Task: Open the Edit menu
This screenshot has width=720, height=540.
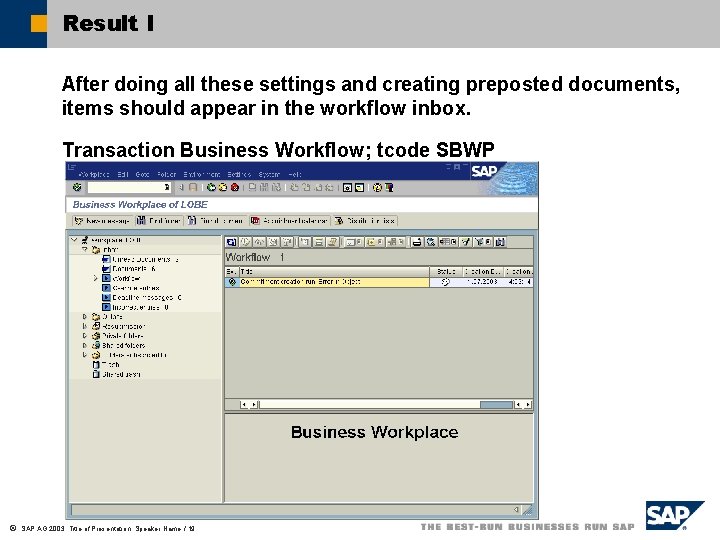Action: pyautogui.click(x=123, y=174)
